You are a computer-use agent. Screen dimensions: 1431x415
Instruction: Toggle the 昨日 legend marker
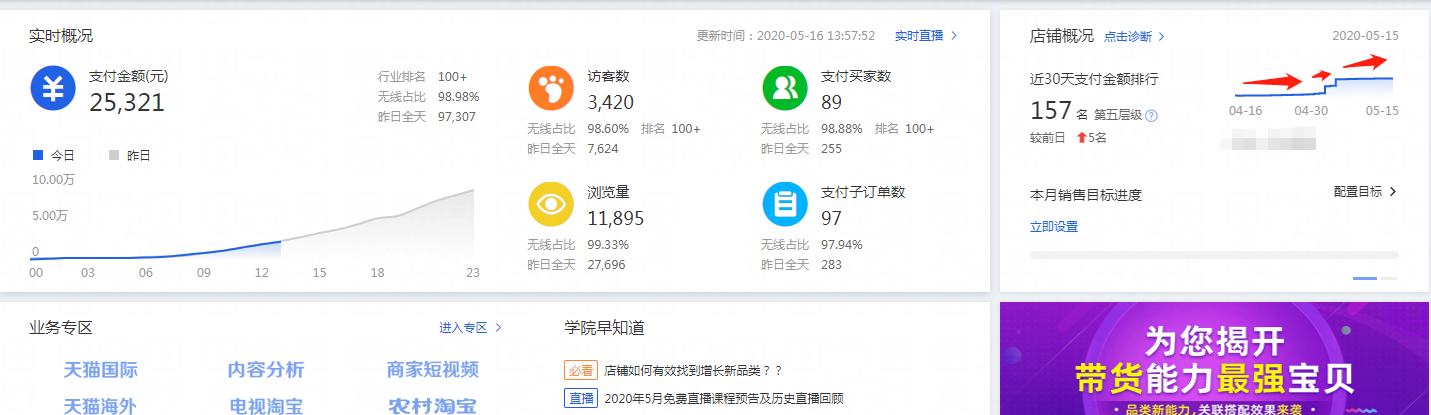coord(114,156)
